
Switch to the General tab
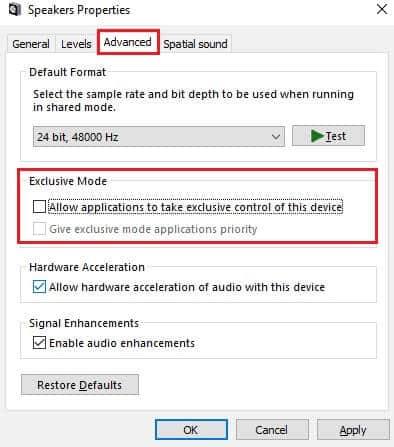(x=31, y=44)
